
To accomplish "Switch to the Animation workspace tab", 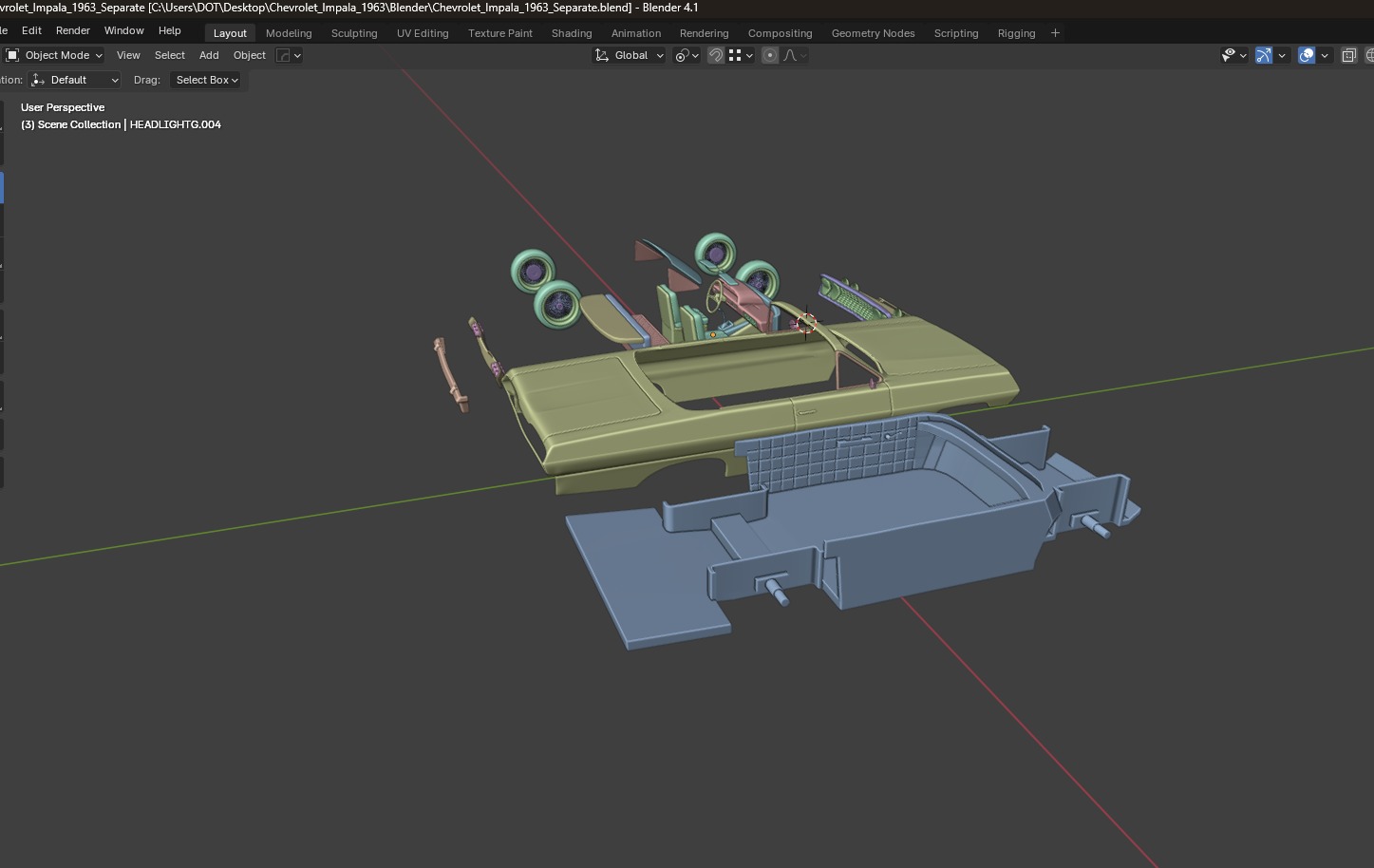I will click(636, 33).
